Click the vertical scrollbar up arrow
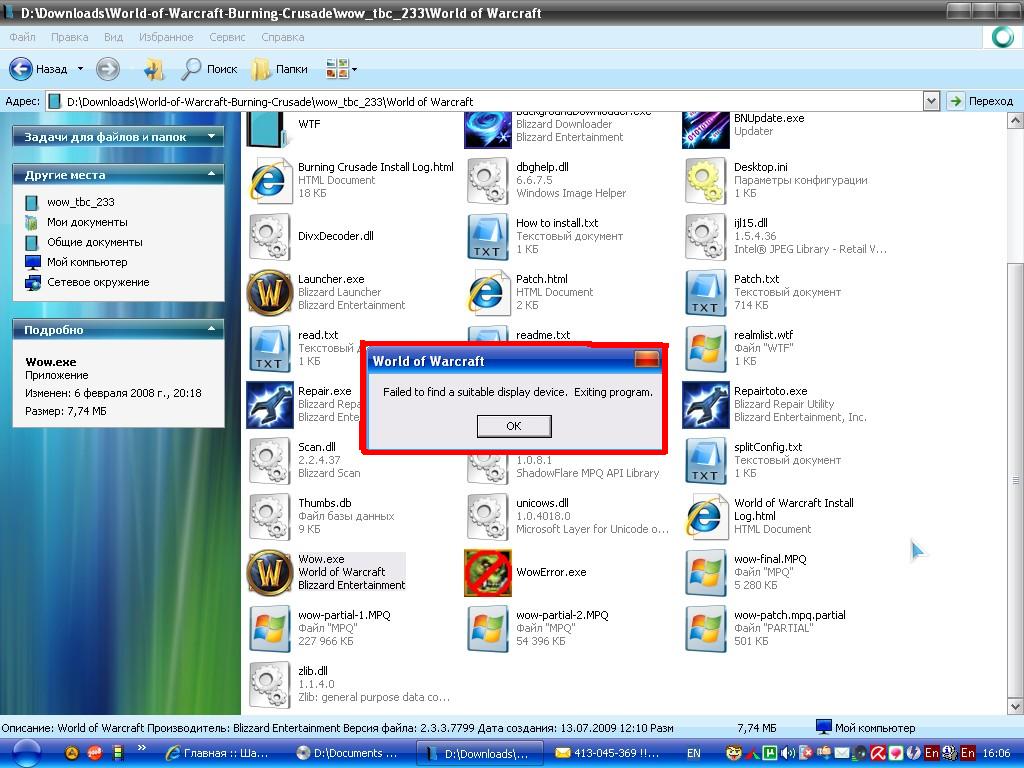This screenshot has height=768, width=1024. [1015, 120]
